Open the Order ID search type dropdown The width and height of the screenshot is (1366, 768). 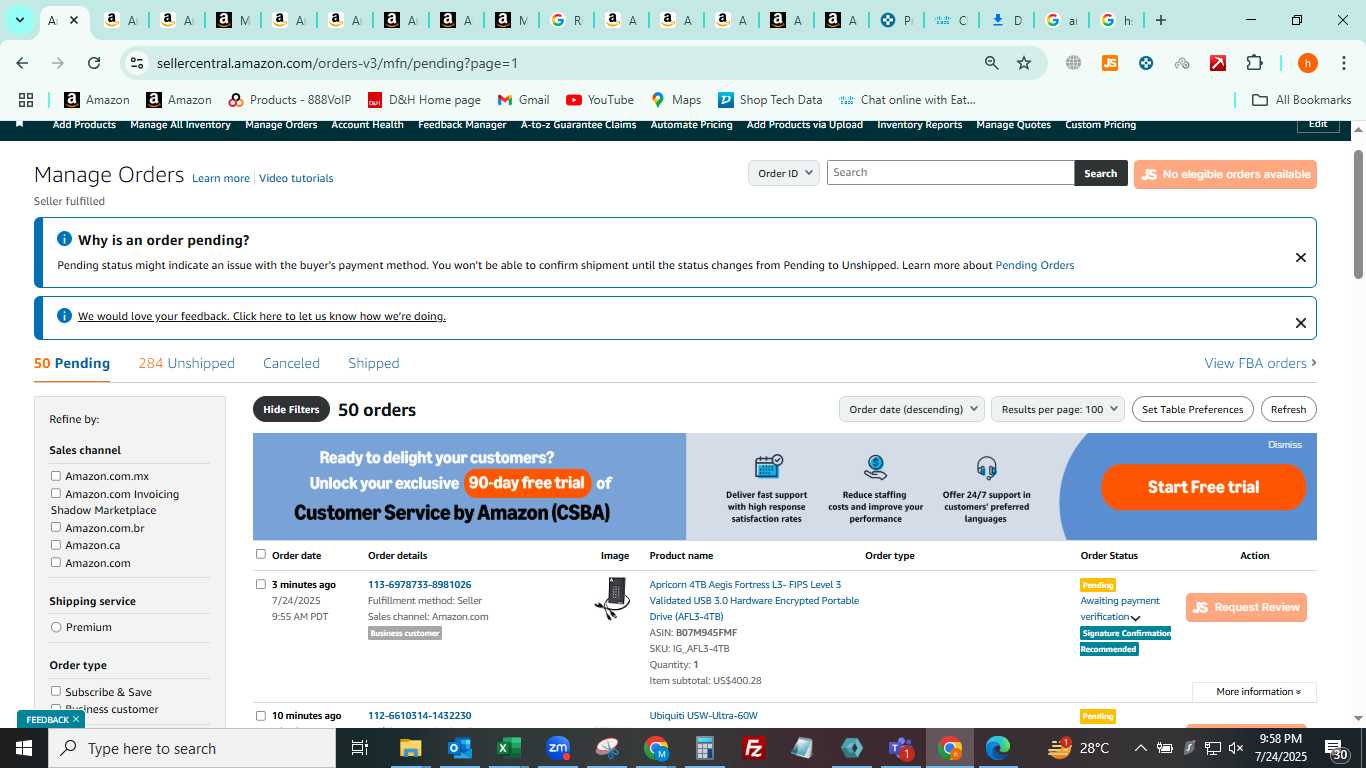(x=784, y=173)
